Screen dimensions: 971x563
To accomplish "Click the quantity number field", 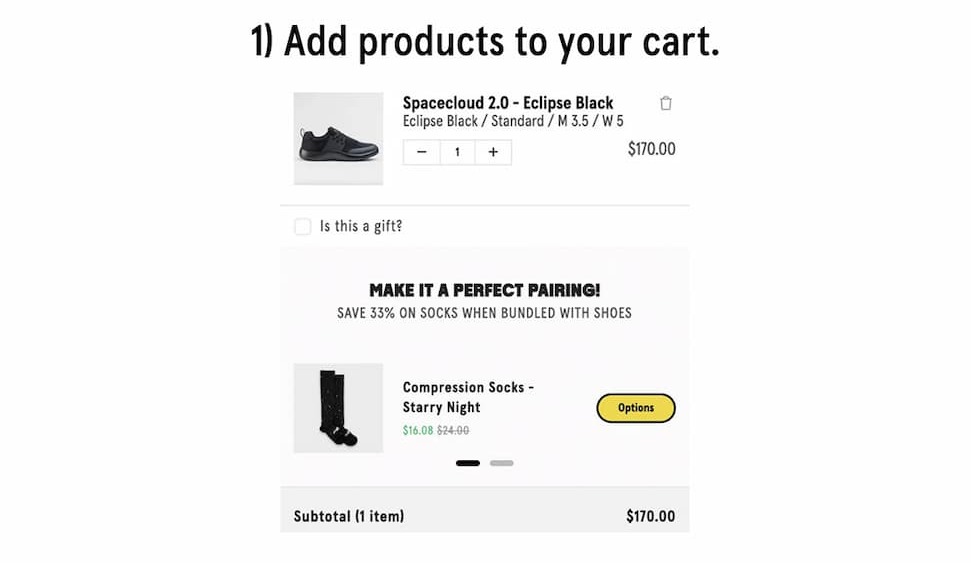I will coord(457,152).
